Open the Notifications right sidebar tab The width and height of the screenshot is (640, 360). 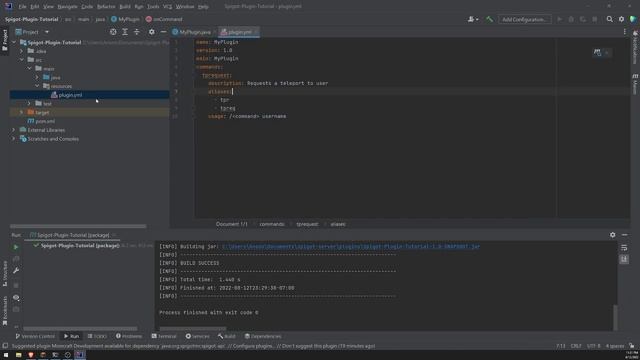(635, 47)
